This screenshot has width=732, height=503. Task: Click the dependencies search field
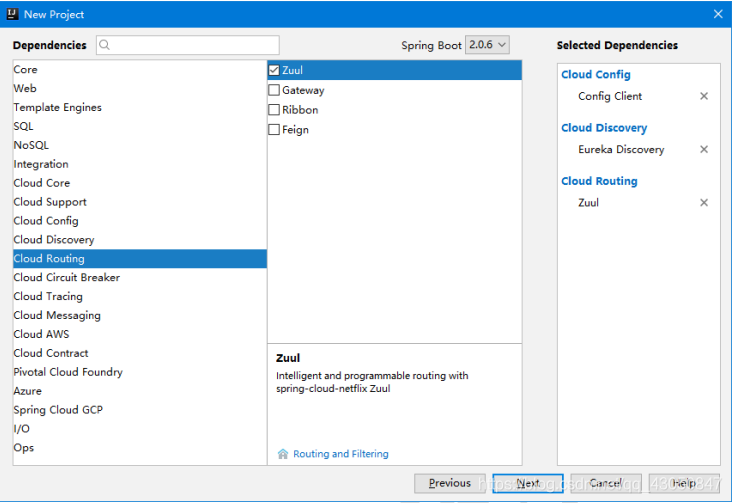(x=188, y=45)
